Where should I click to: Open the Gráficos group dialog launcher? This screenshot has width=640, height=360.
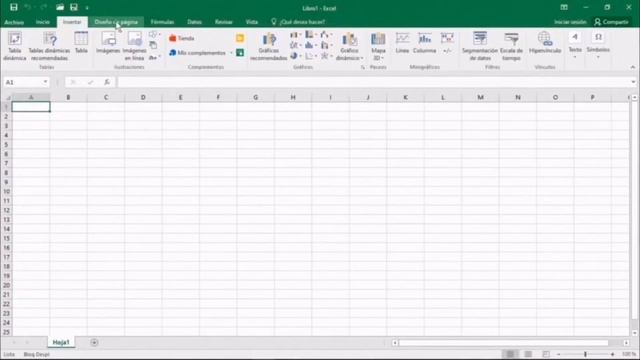tap(363, 67)
